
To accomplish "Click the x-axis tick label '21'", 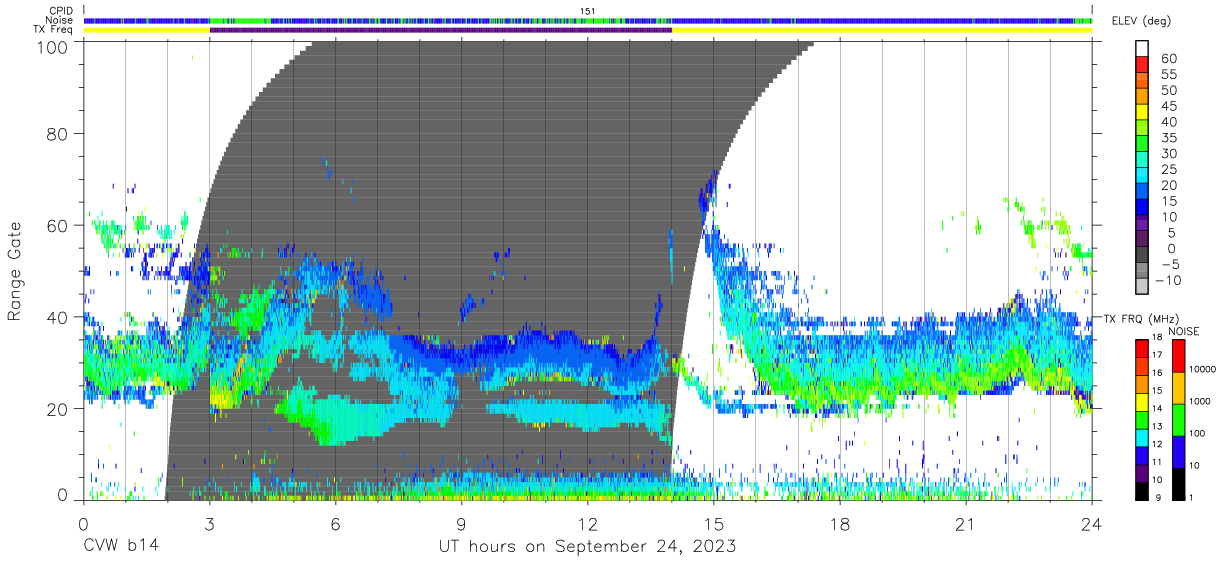I will (x=966, y=524).
